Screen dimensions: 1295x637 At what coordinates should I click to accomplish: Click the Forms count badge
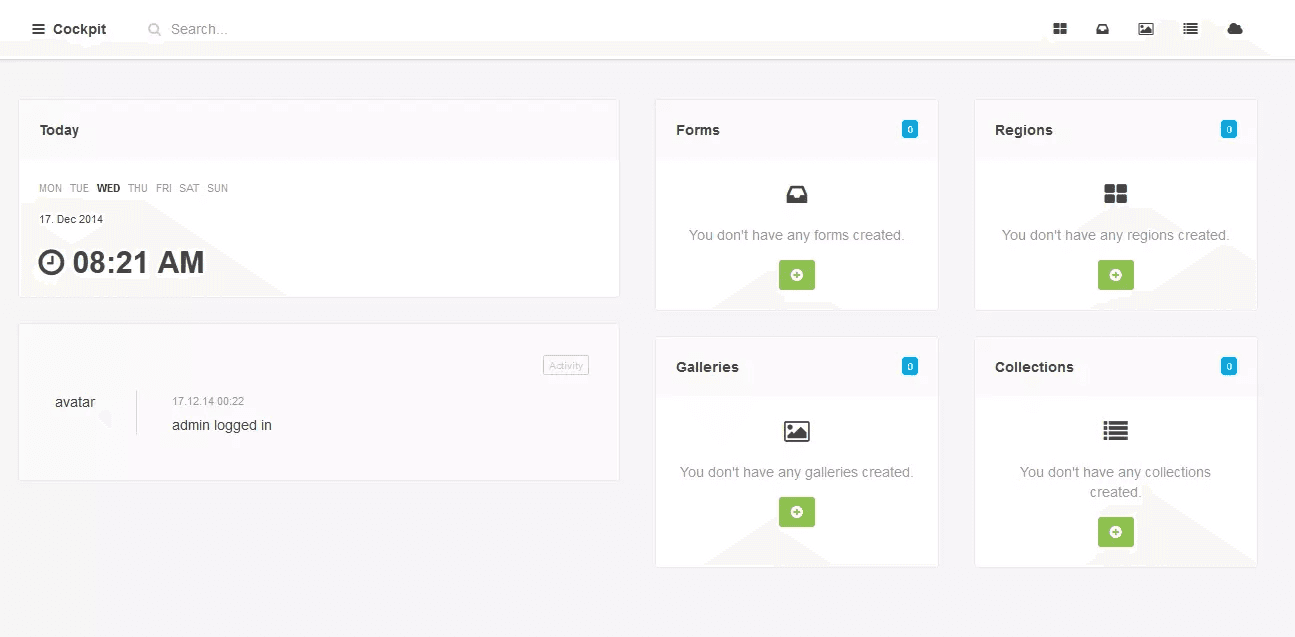[909, 129]
